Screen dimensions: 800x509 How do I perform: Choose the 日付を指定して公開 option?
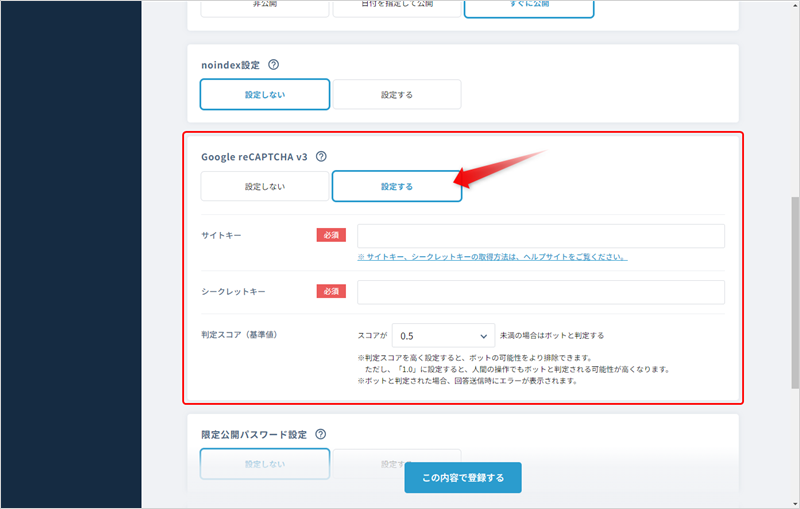pos(397,7)
